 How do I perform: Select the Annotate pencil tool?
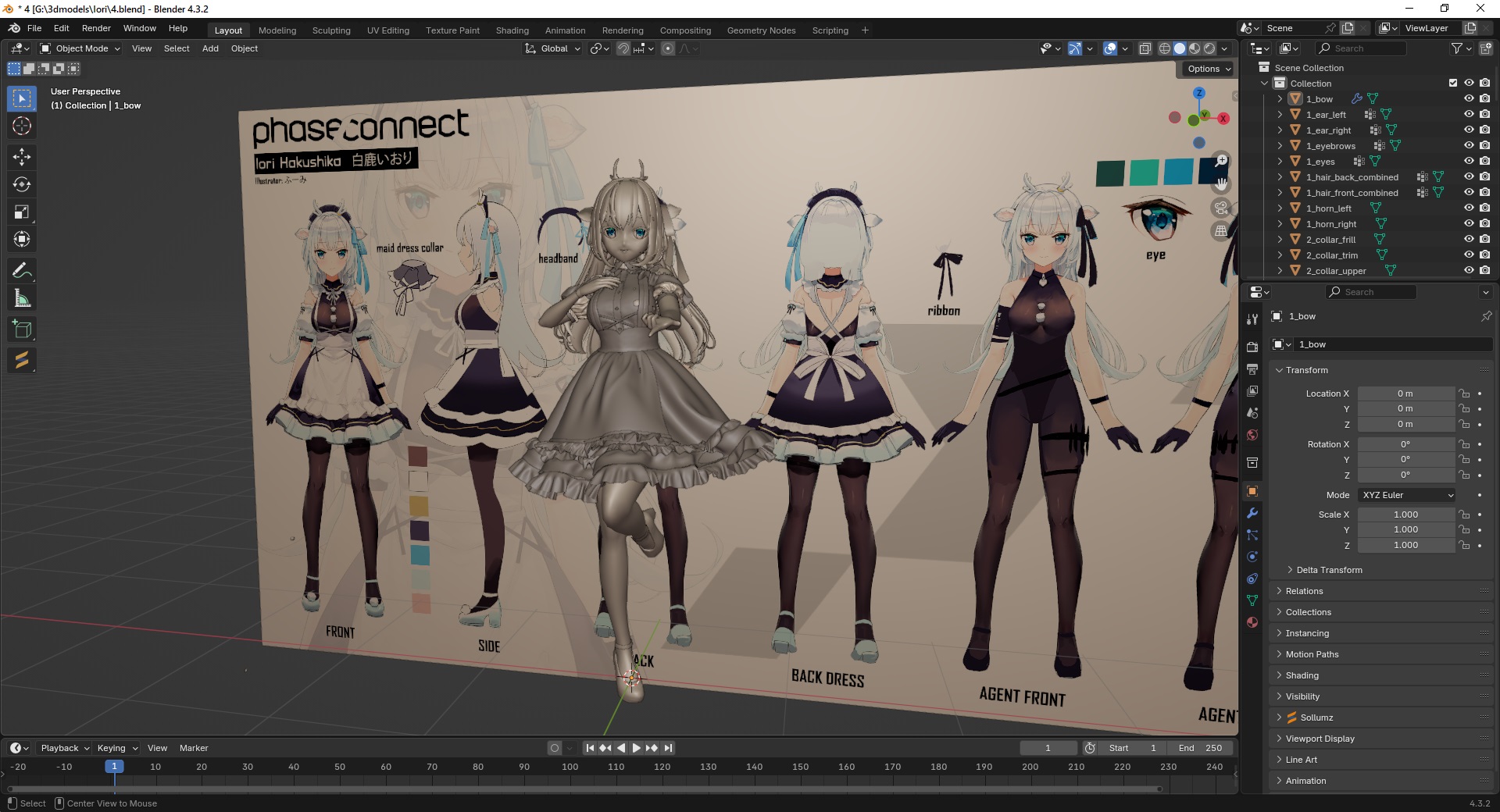(22, 271)
